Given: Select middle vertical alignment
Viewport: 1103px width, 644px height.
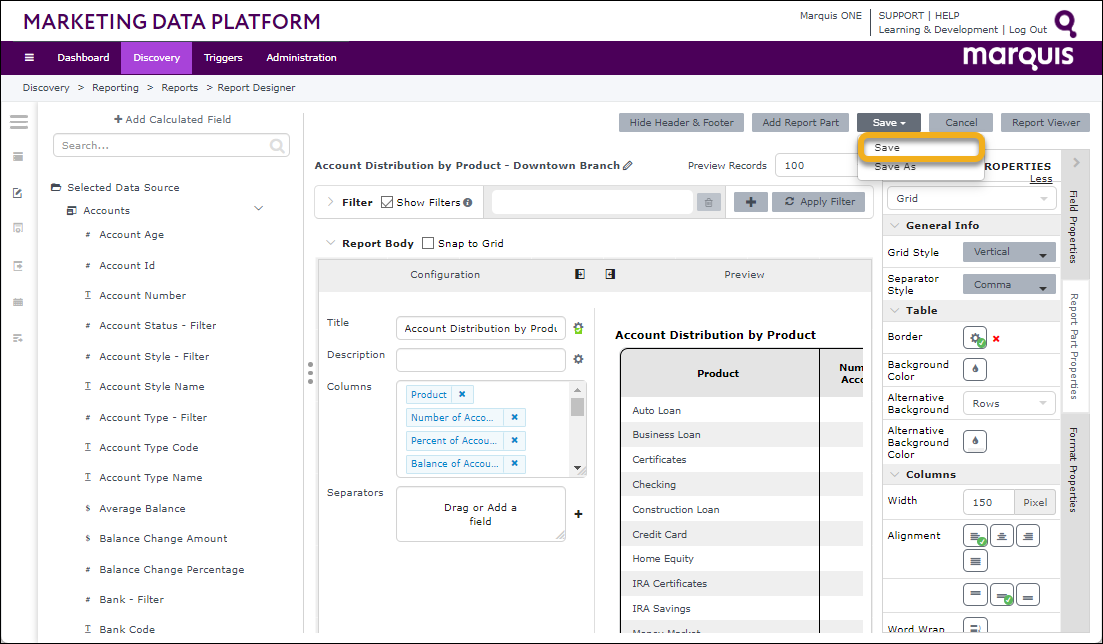Looking at the screenshot, I should 1002,595.
